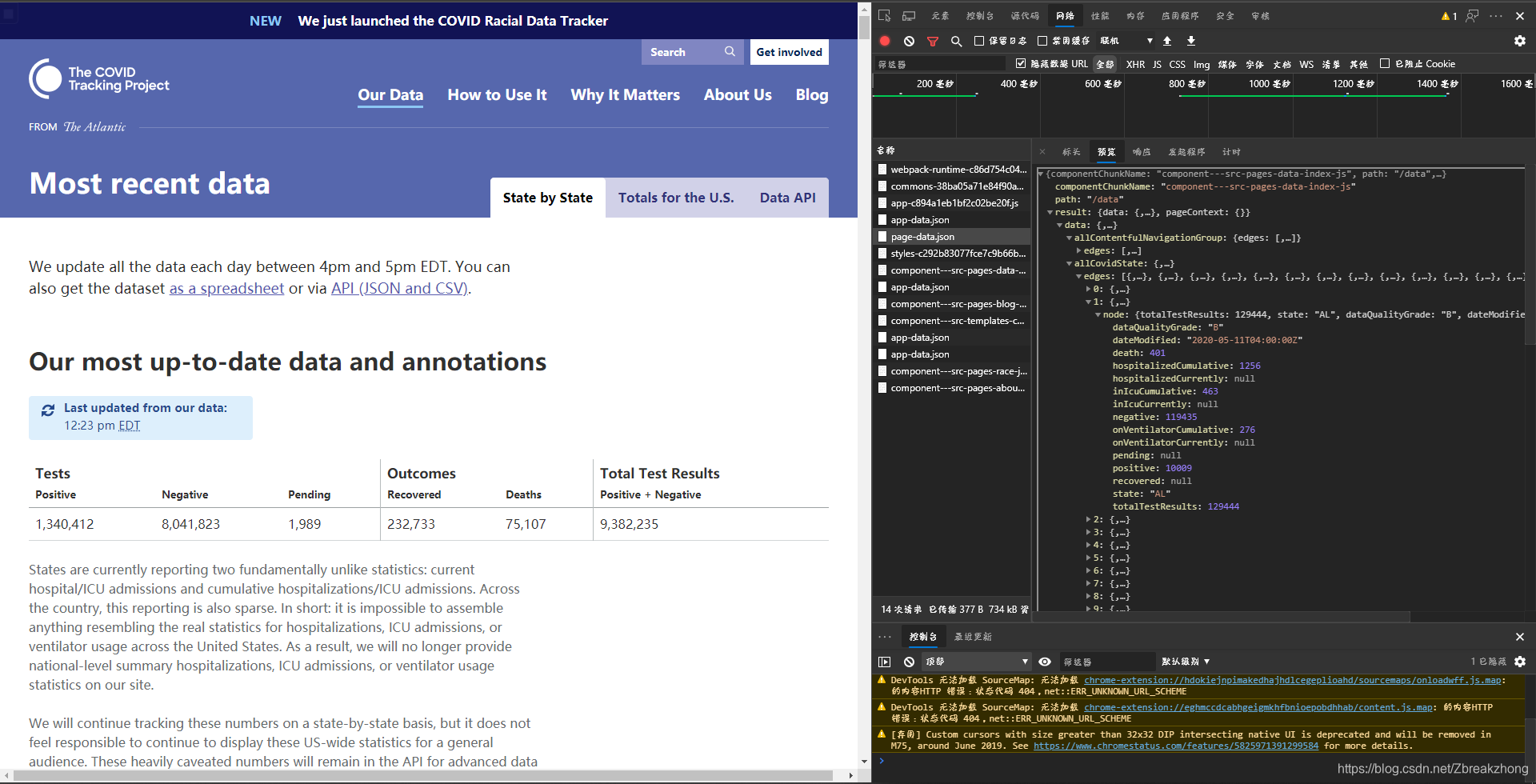
Task: Check the 已阻止 Cookie checkbox
Action: pos(1385,63)
